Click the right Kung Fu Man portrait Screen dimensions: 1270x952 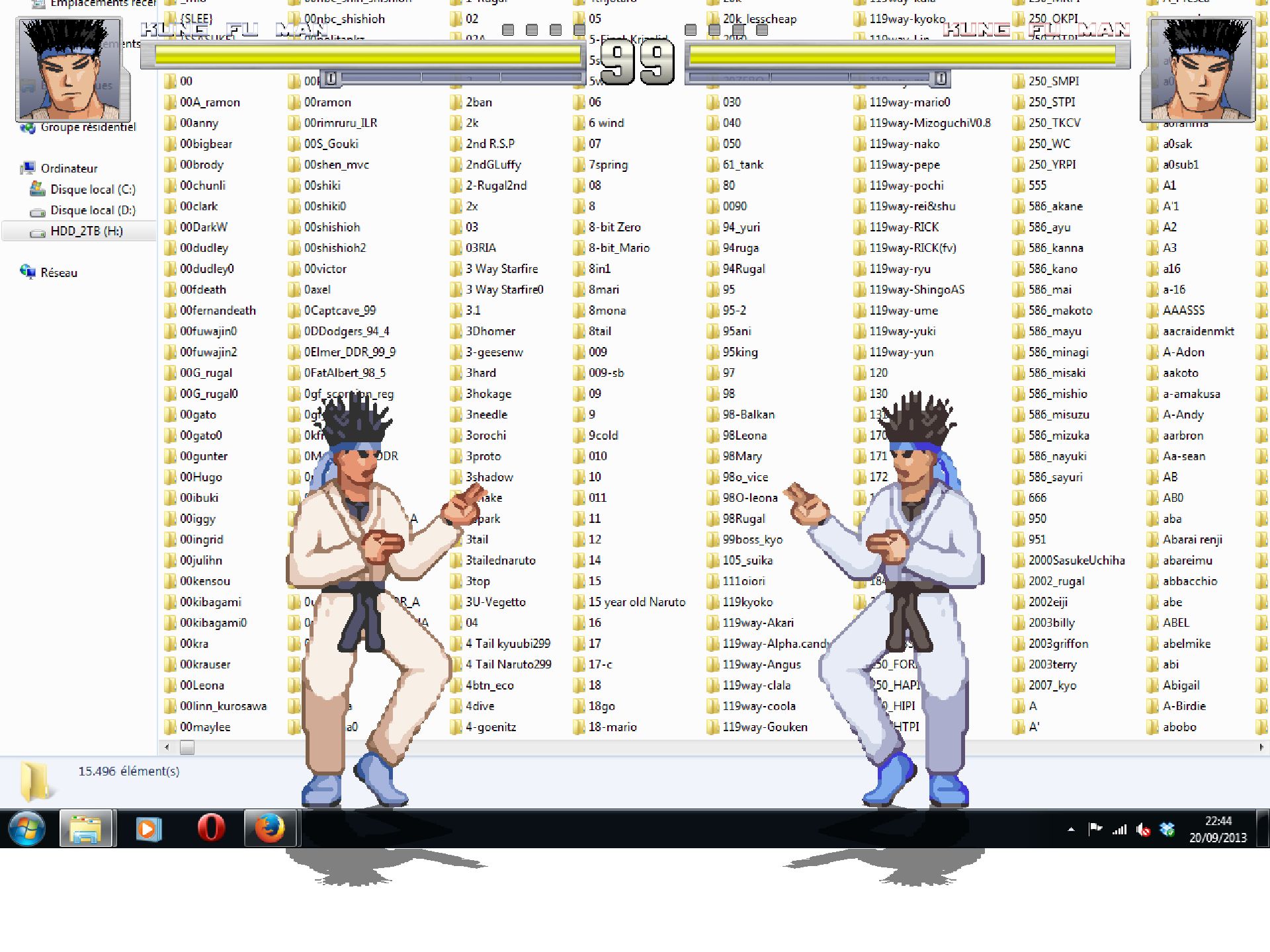(x=1198, y=70)
